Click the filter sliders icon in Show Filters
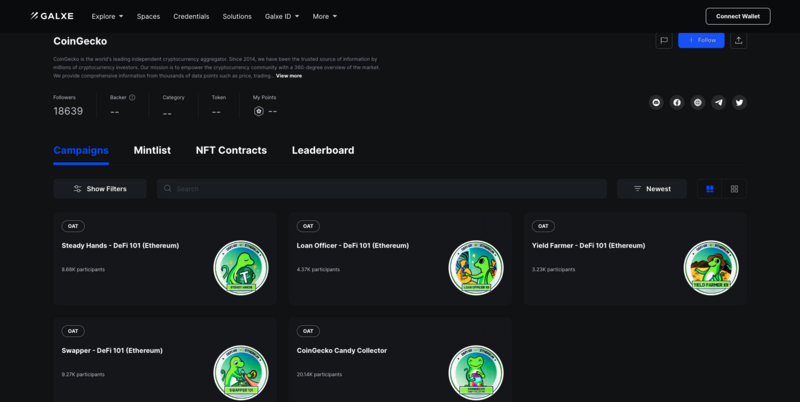The width and height of the screenshot is (800, 402). [77, 189]
